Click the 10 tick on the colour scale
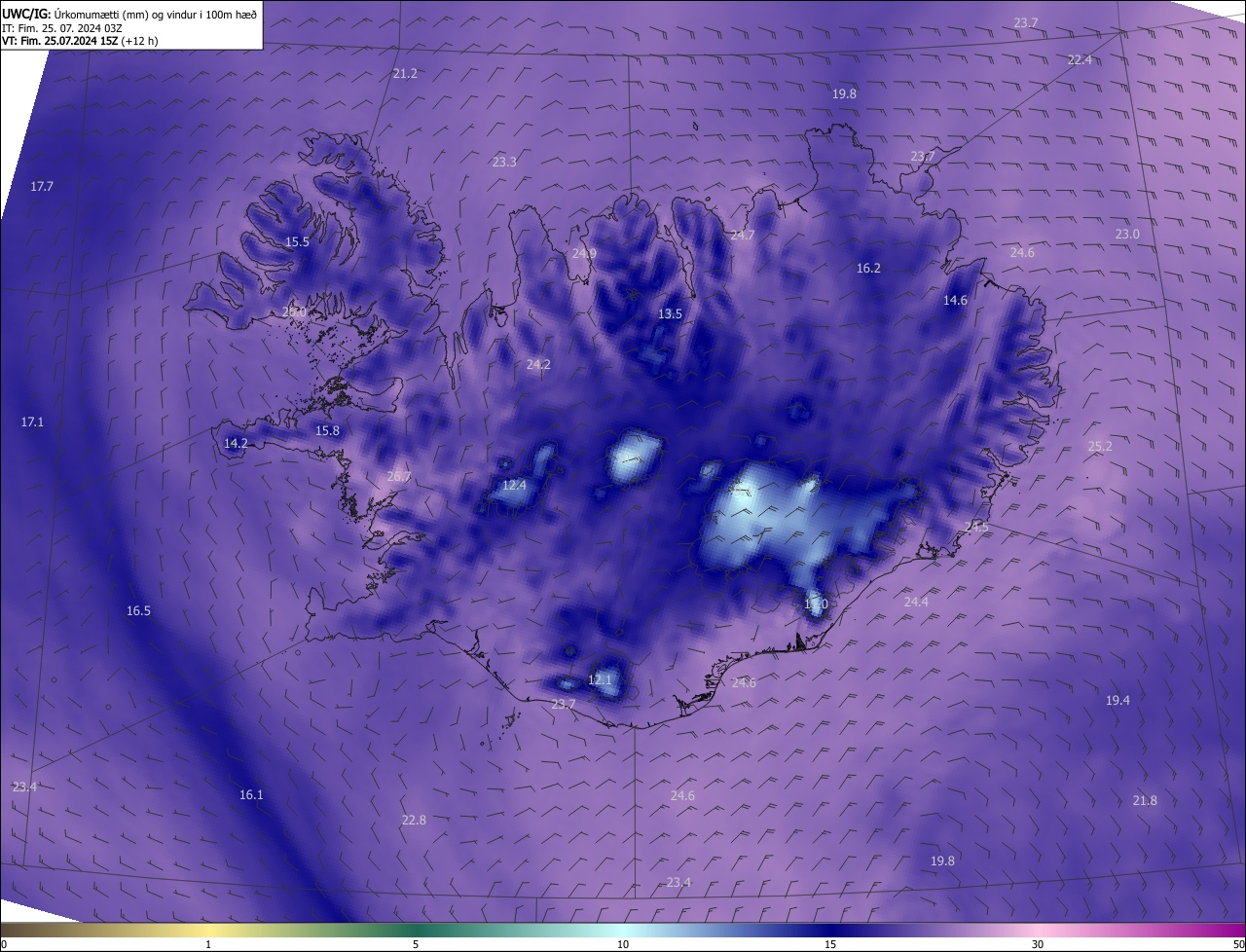The height and width of the screenshot is (952, 1246). click(x=623, y=944)
